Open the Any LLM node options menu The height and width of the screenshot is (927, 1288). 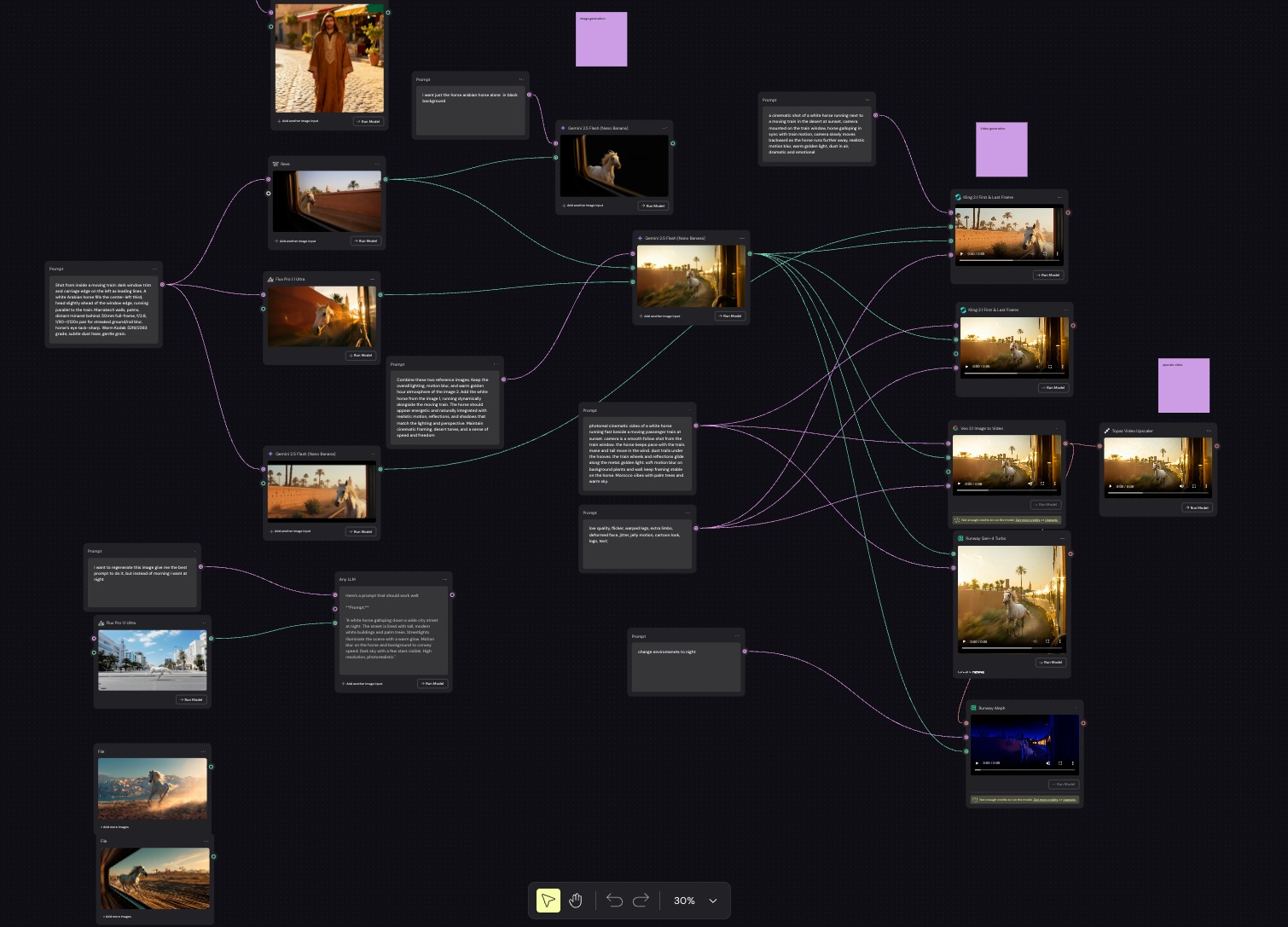point(444,579)
